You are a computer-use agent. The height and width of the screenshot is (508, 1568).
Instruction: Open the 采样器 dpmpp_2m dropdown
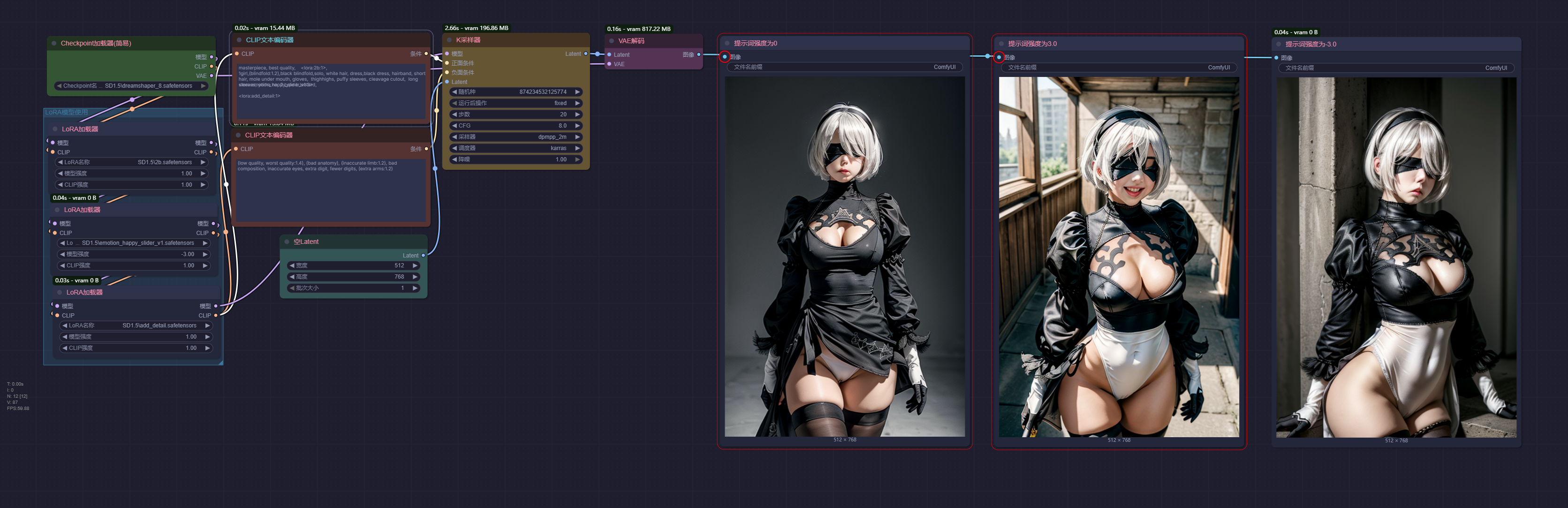[515, 137]
